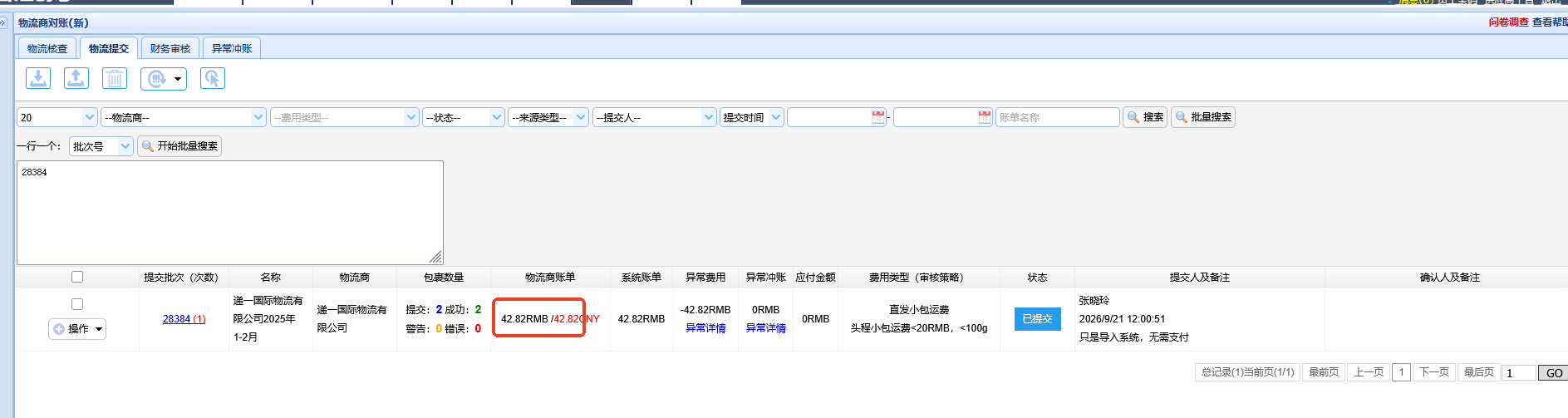Click the 应付金额 column header

[815, 278]
